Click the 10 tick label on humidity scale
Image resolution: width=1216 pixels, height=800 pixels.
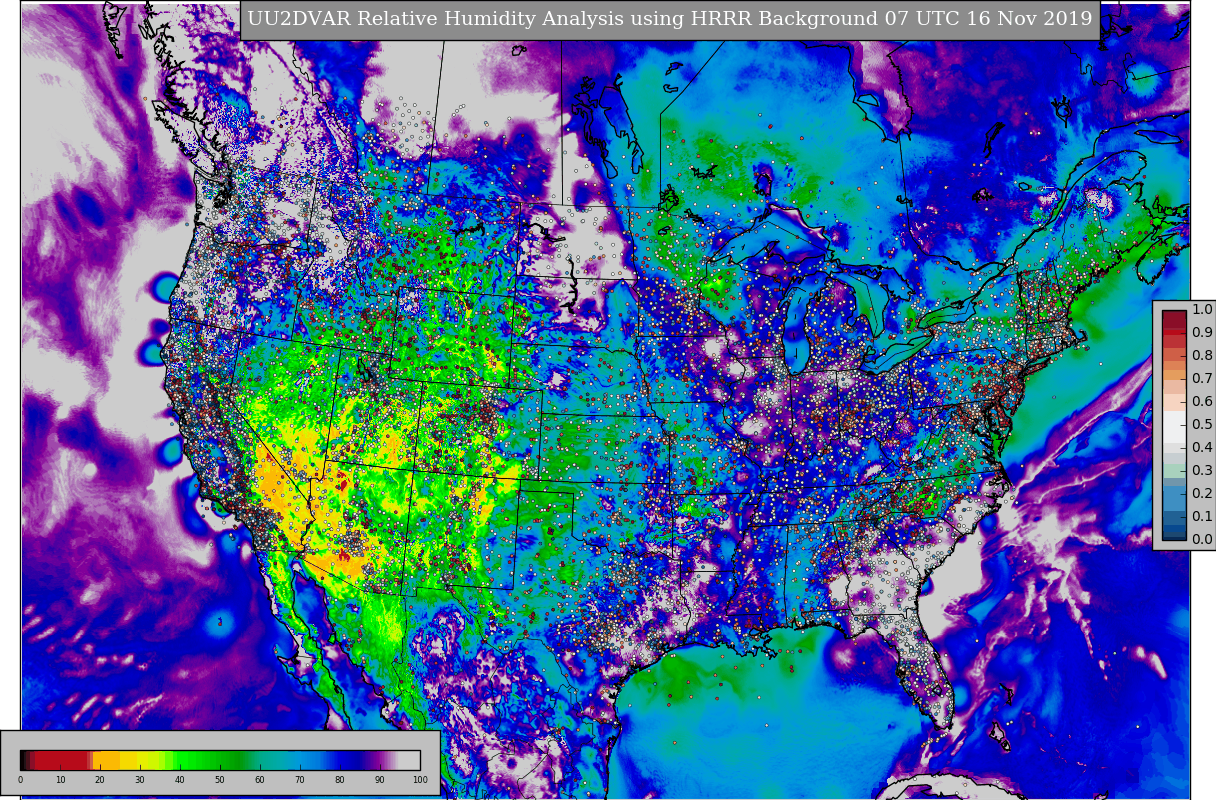[60, 780]
